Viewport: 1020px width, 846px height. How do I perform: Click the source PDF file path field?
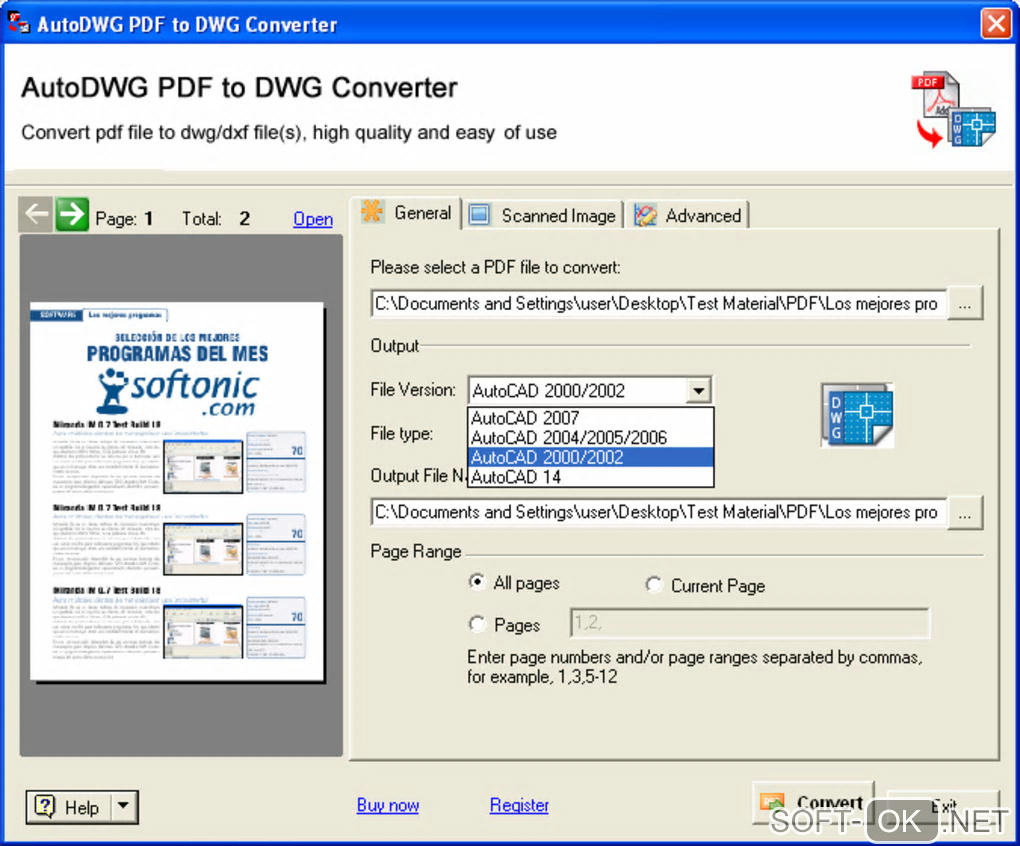click(659, 304)
